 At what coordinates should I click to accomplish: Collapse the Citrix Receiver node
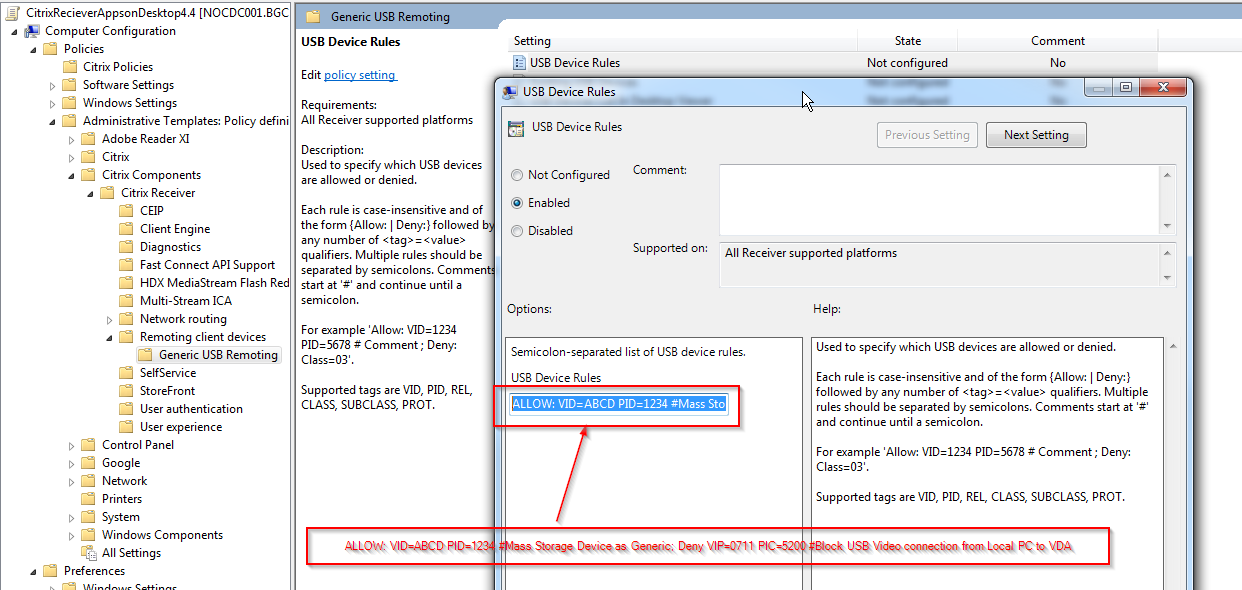coord(90,193)
